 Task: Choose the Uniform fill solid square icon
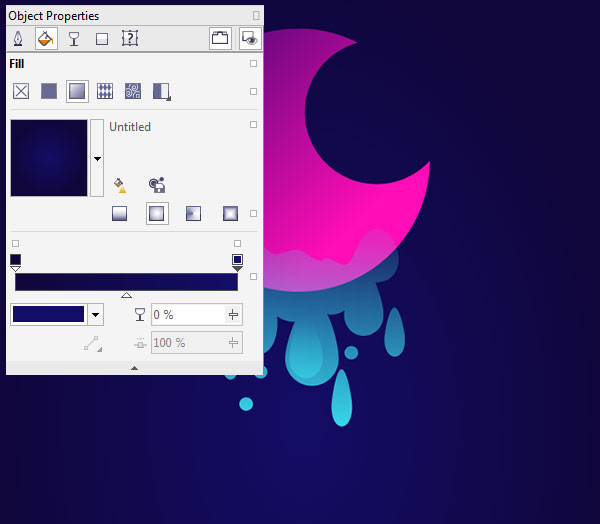pyautogui.click(x=49, y=91)
